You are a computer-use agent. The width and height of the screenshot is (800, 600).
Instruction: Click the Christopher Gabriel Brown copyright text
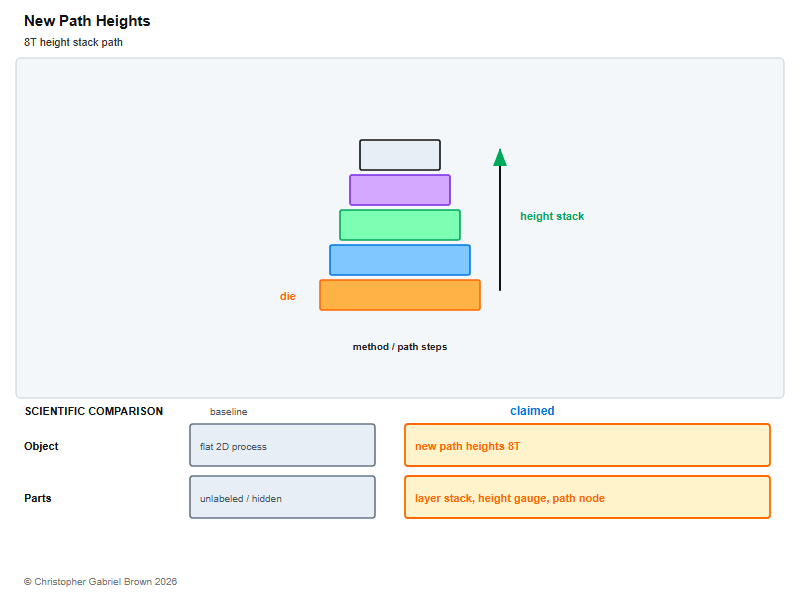(101, 582)
